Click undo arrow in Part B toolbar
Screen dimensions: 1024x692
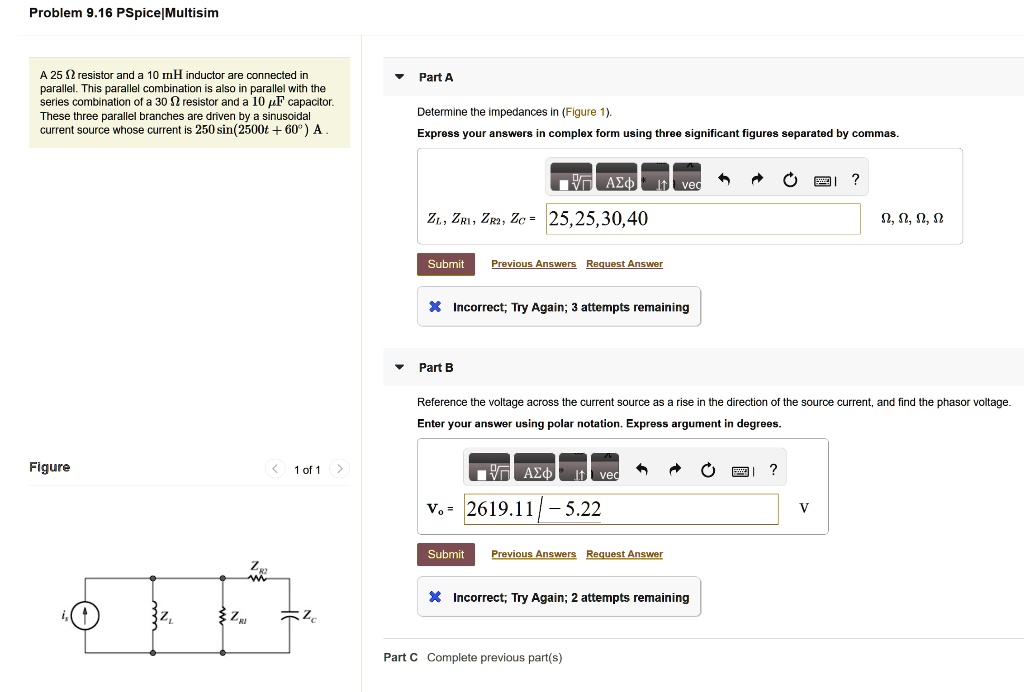tap(643, 470)
